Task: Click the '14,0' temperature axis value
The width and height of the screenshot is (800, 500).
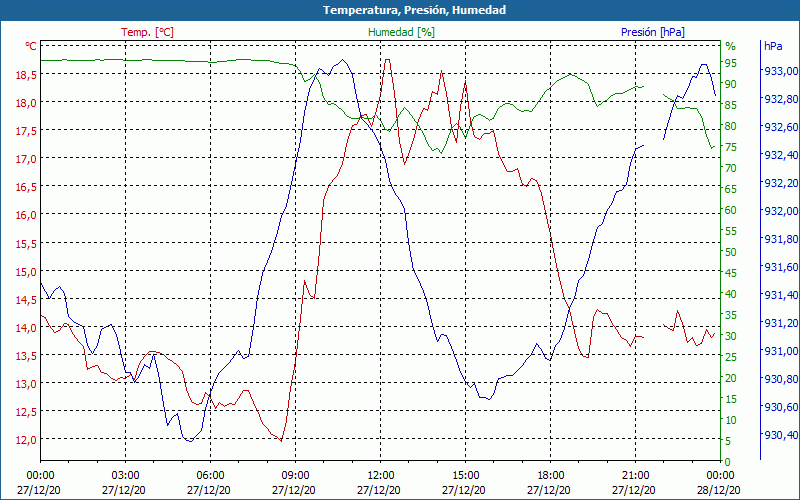Action: point(26,328)
